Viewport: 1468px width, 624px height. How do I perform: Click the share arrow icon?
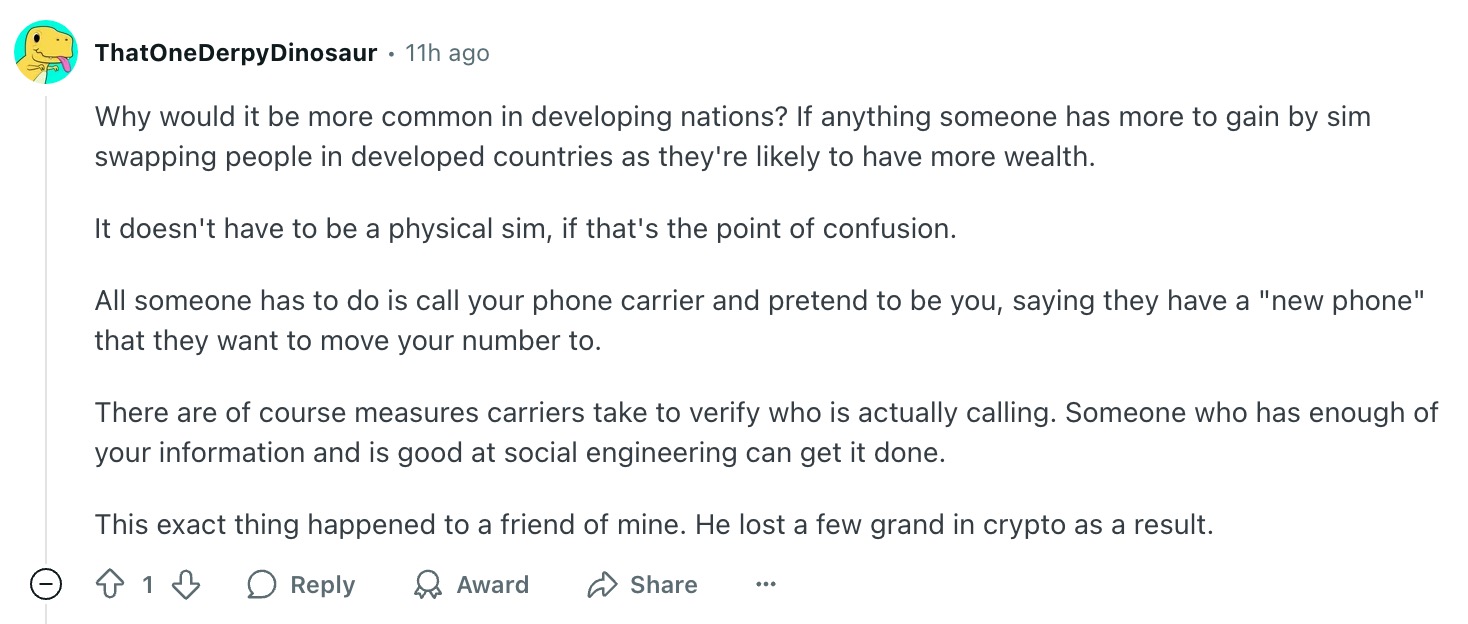pyautogui.click(x=602, y=585)
